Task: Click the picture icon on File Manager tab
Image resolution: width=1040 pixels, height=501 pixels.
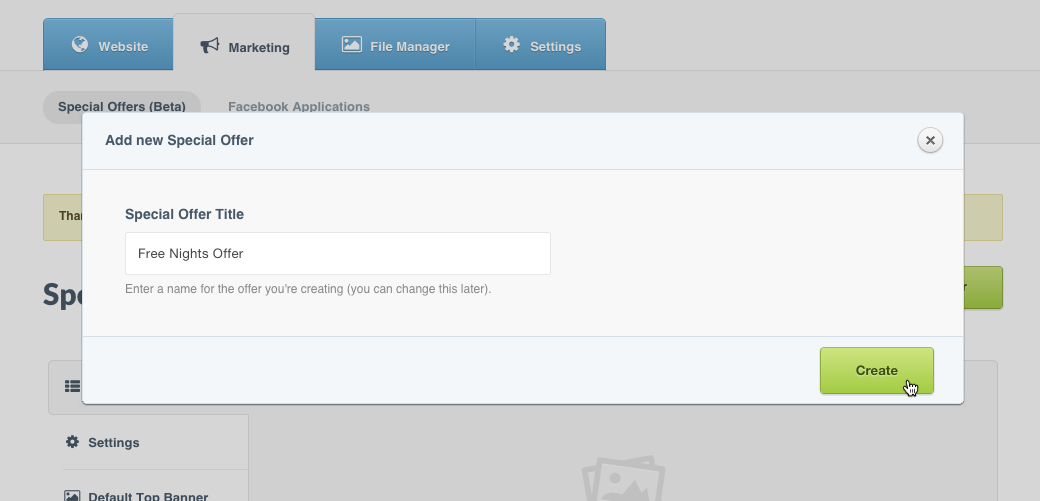Action: (351, 45)
